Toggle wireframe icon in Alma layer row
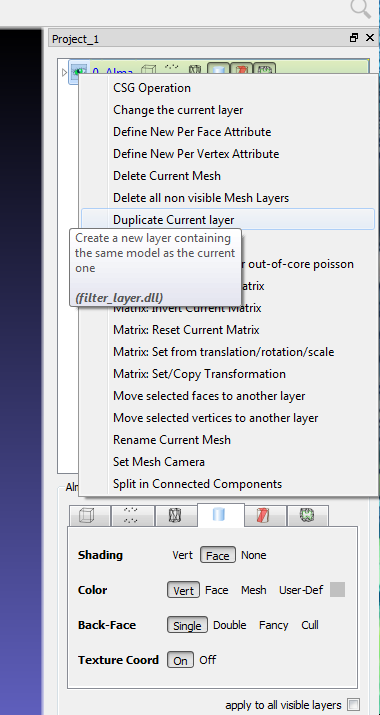Image resolution: width=380 pixels, height=715 pixels. pos(195,70)
